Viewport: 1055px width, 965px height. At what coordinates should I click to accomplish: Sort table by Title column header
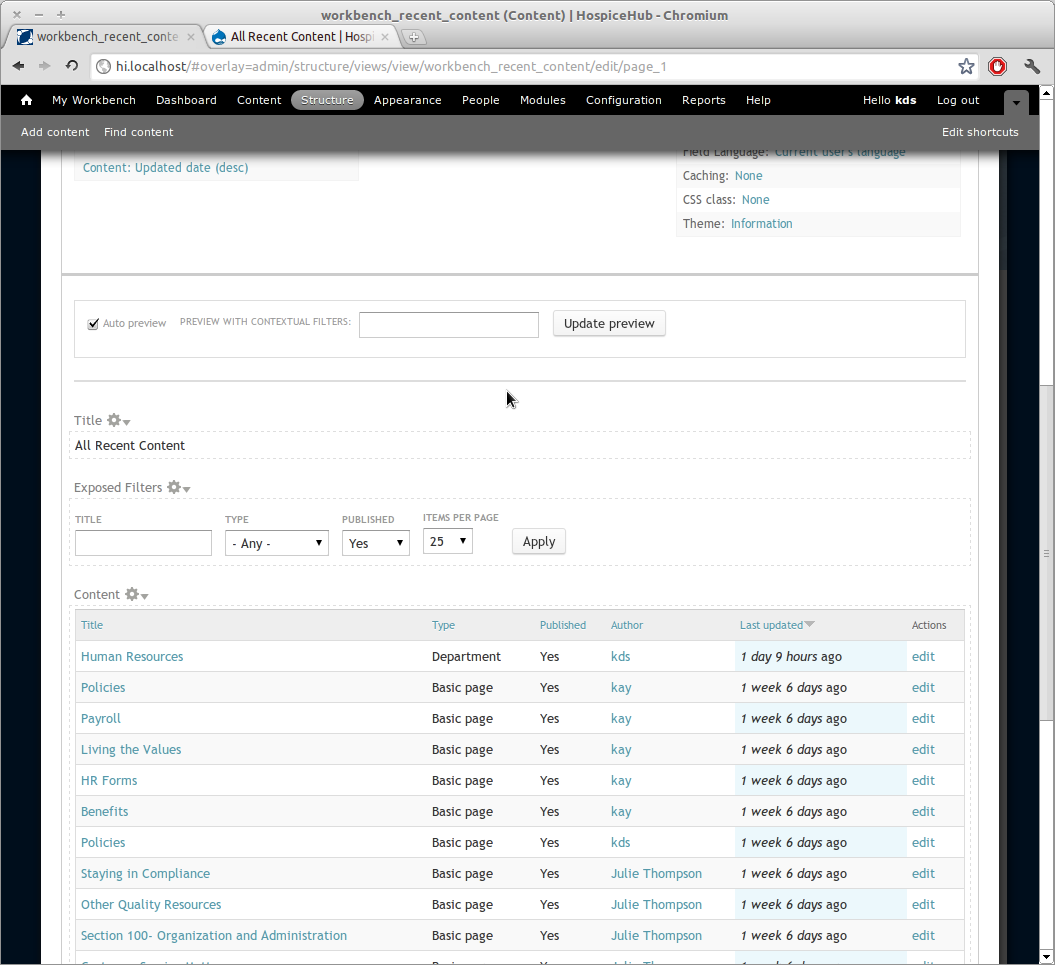(x=92, y=625)
